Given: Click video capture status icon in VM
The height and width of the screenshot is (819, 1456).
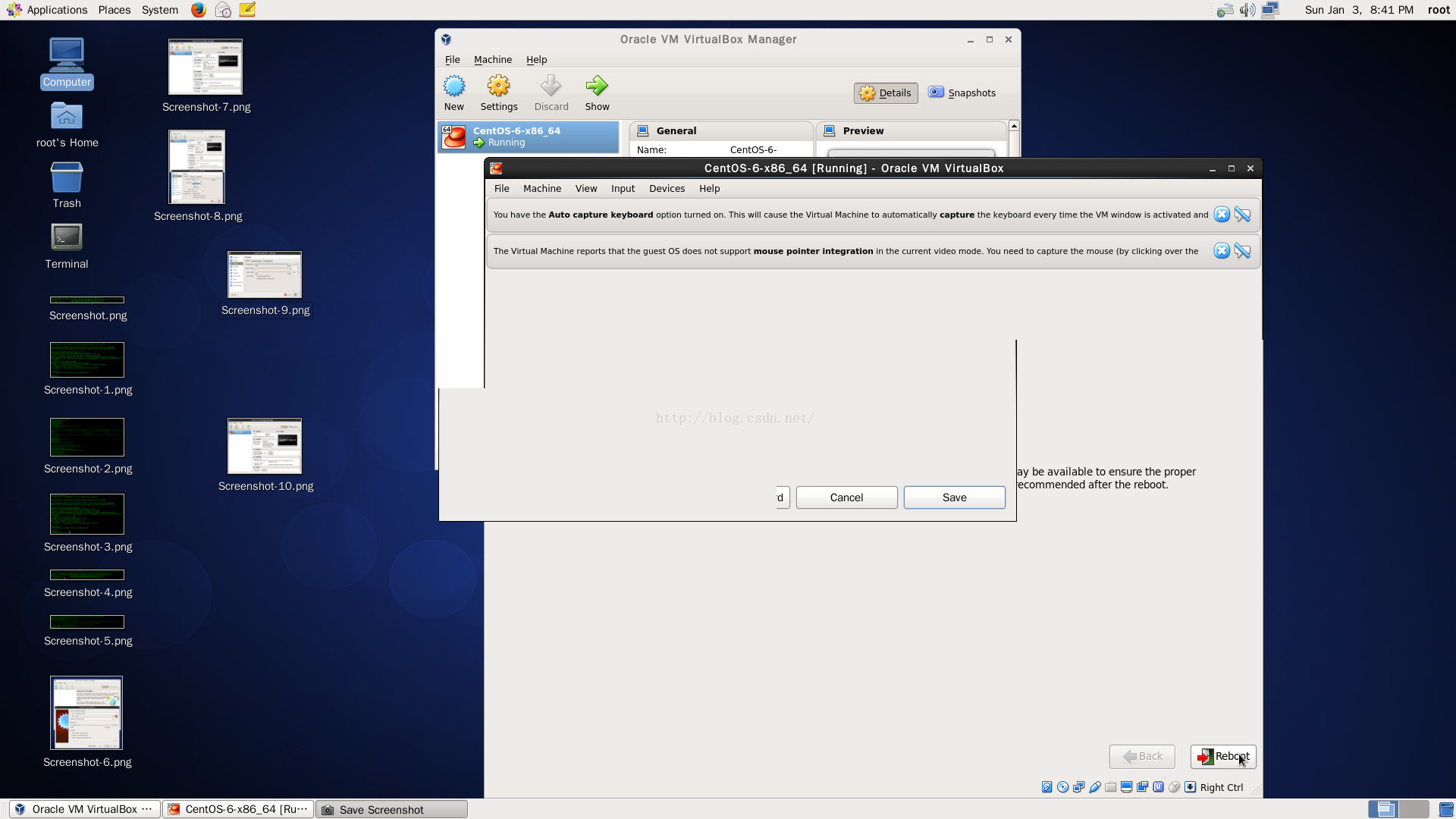Looking at the screenshot, I should pos(1143,787).
